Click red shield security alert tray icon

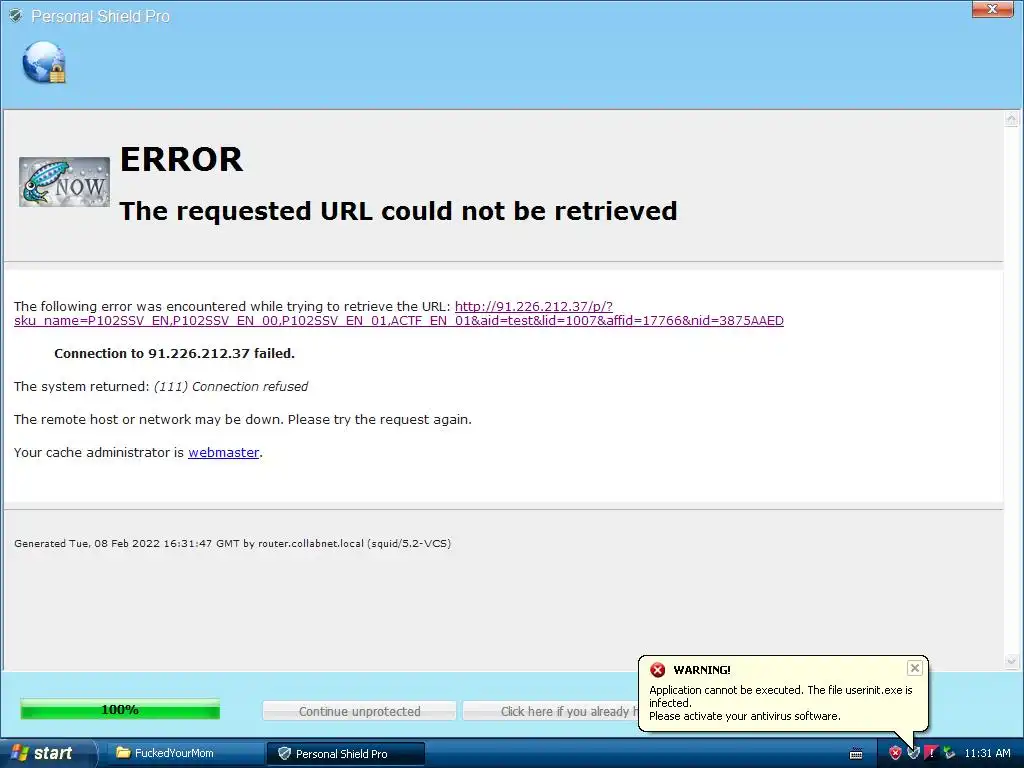coord(895,753)
